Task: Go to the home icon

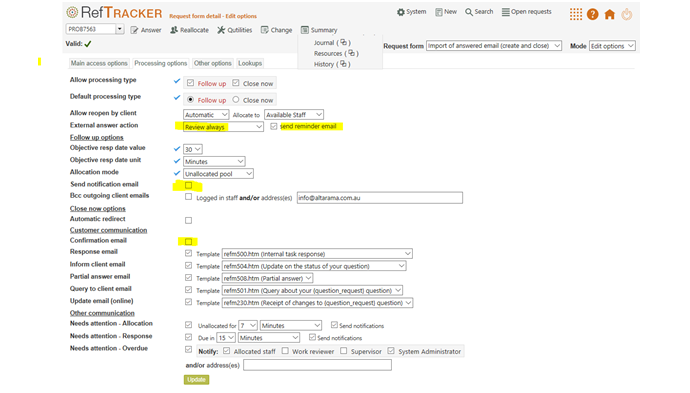Action: coord(609,14)
